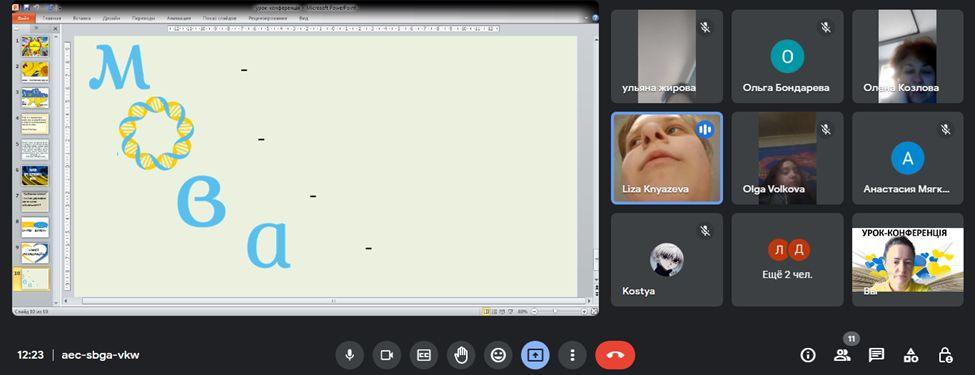The height and width of the screenshot is (375, 975).
Task: Show the participants list icon
Action: [x=842, y=355]
